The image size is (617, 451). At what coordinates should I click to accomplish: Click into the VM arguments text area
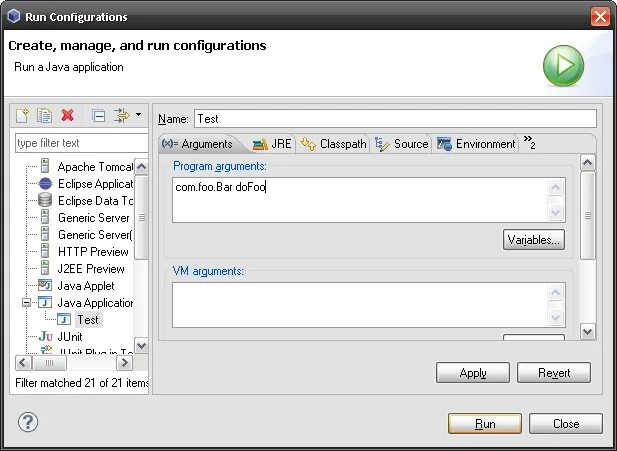360,305
